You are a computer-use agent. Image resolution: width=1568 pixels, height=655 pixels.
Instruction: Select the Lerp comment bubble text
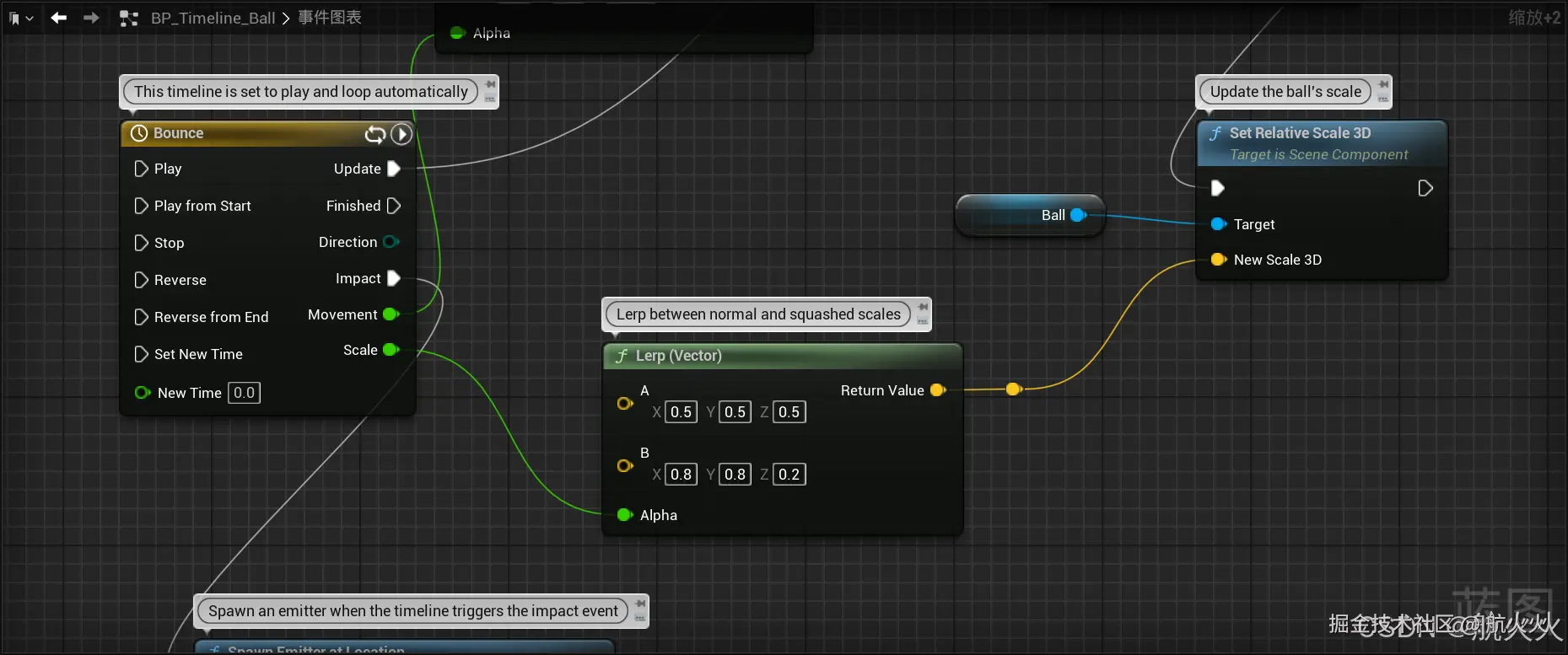point(758,314)
